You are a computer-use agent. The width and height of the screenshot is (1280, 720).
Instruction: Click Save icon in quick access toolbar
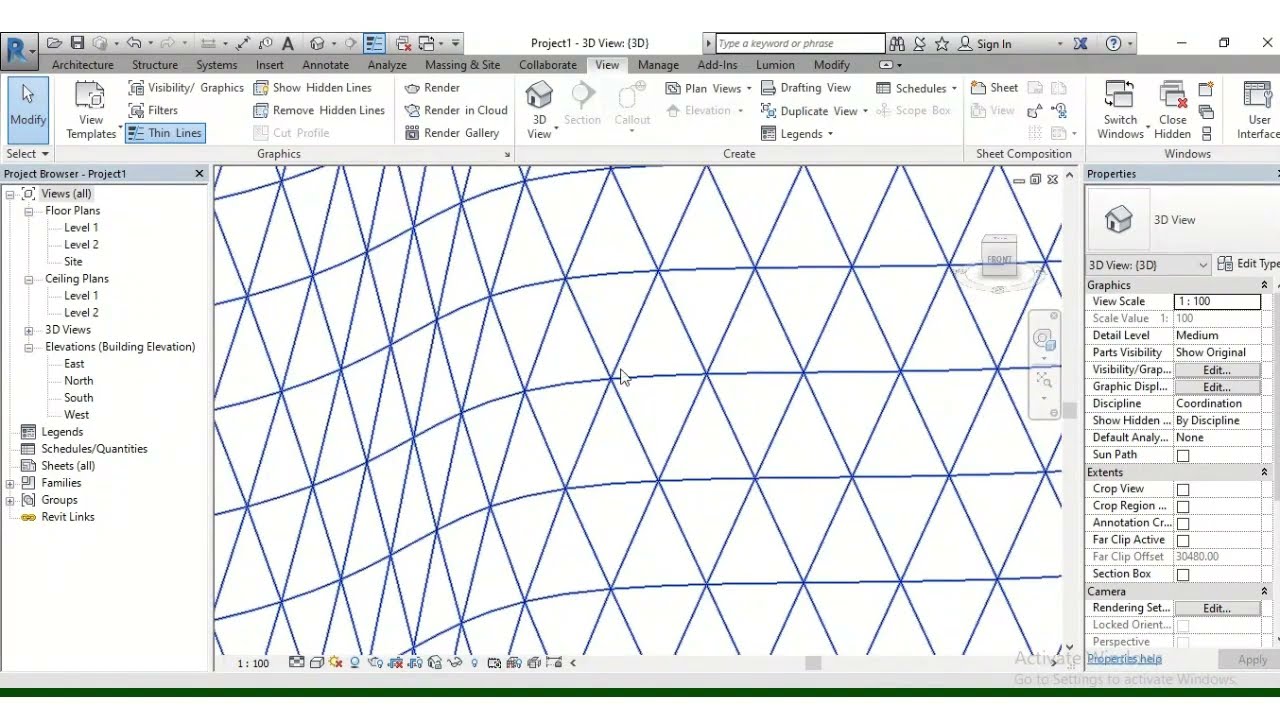(77, 44)
